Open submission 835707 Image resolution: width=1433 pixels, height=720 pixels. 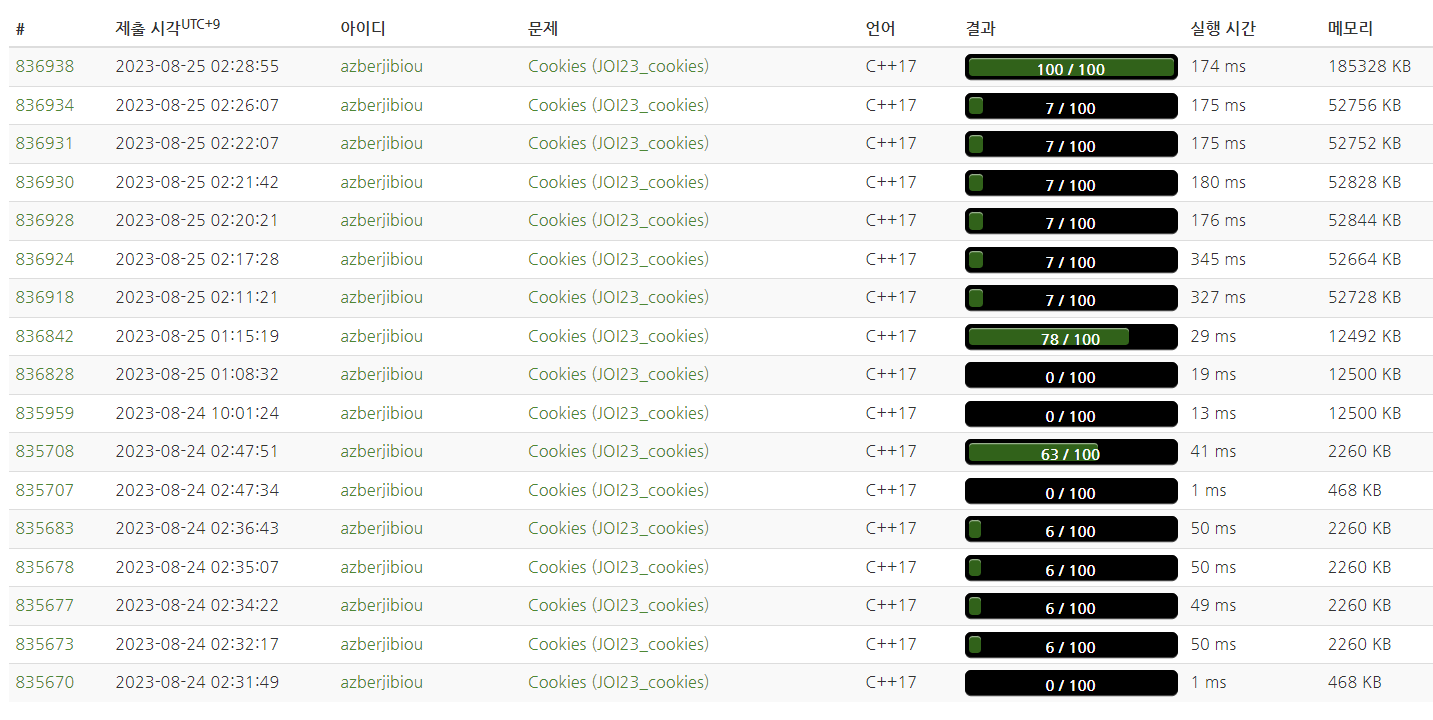[45, 490]
